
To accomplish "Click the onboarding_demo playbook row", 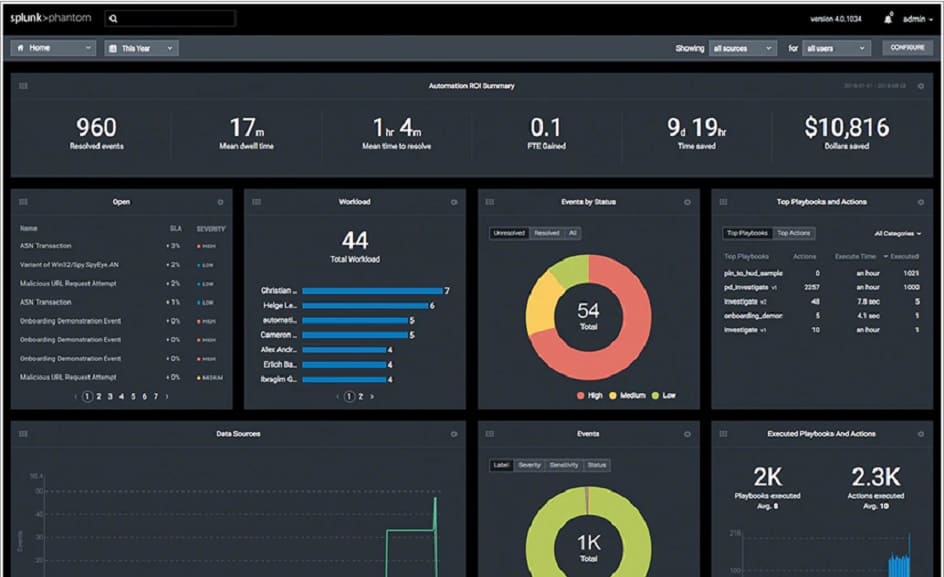I will [x=822, y=316].
